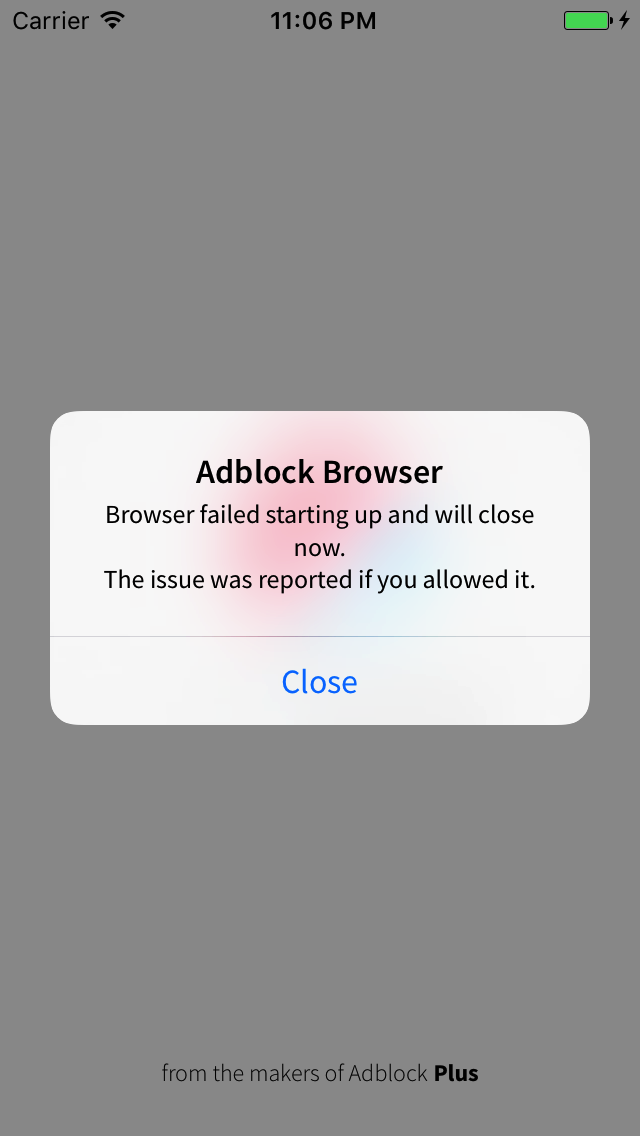Tap the Carrier label in status bar

[50, 21]
